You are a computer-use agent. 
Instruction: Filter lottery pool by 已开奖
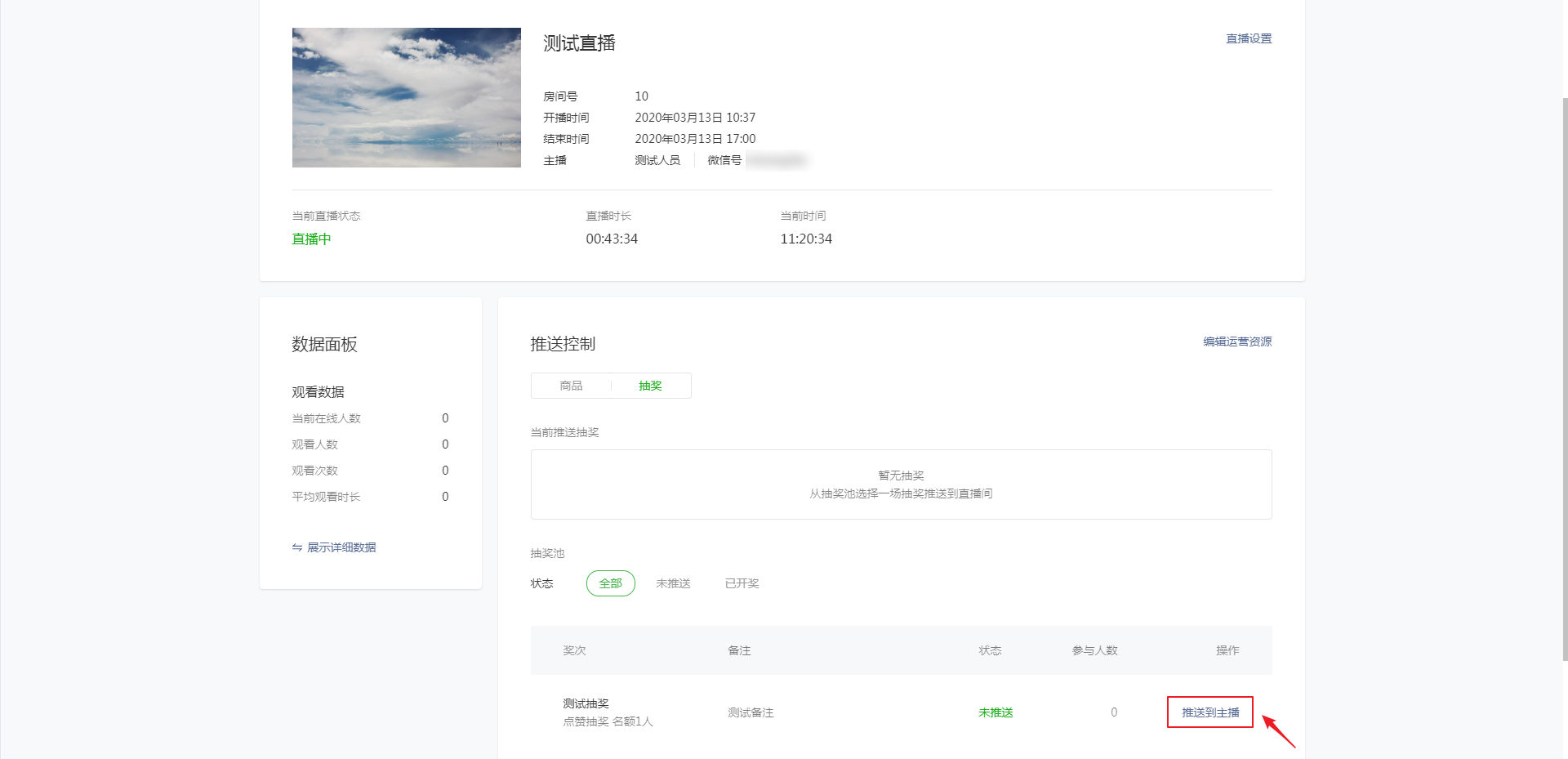pyautogui.click(x=742, y=583)
